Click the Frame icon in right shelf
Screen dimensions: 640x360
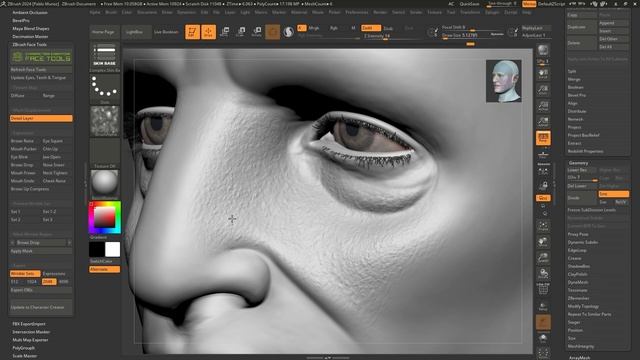[x=543, y=226]
